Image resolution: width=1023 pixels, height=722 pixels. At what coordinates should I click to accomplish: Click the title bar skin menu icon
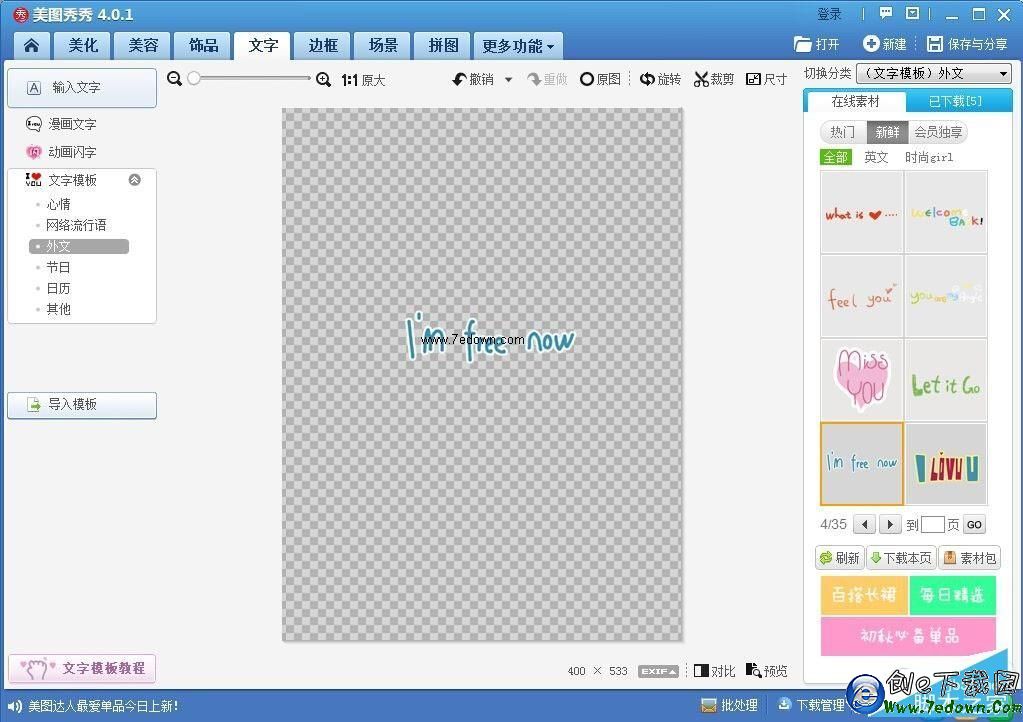(912, 13)
